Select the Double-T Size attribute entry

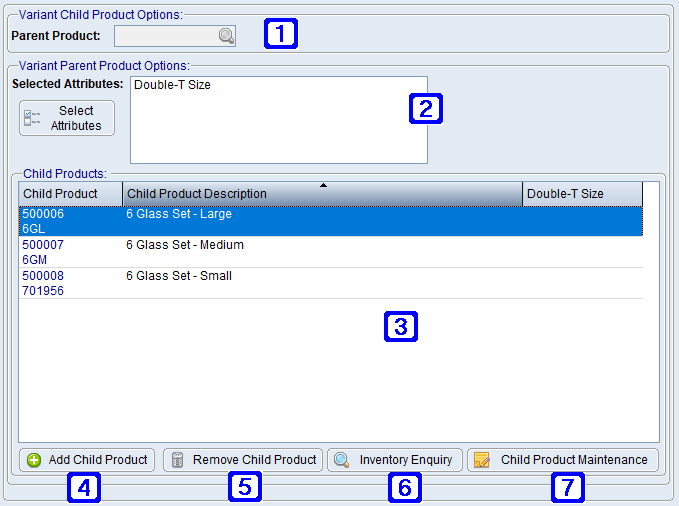point(172,85)
